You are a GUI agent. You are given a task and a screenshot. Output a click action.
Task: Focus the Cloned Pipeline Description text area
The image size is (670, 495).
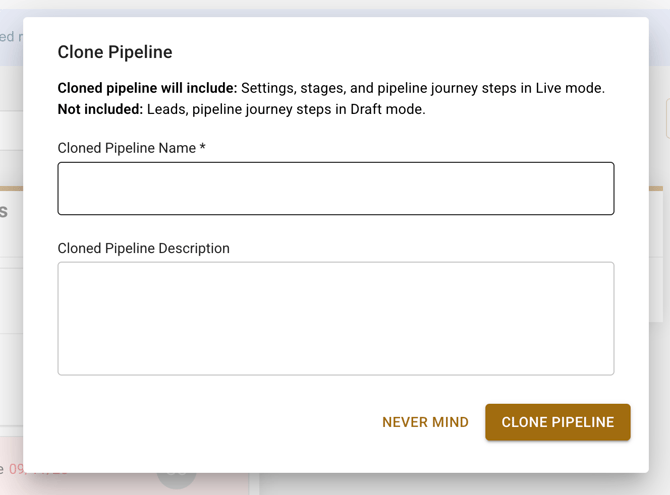coord(336,318)
